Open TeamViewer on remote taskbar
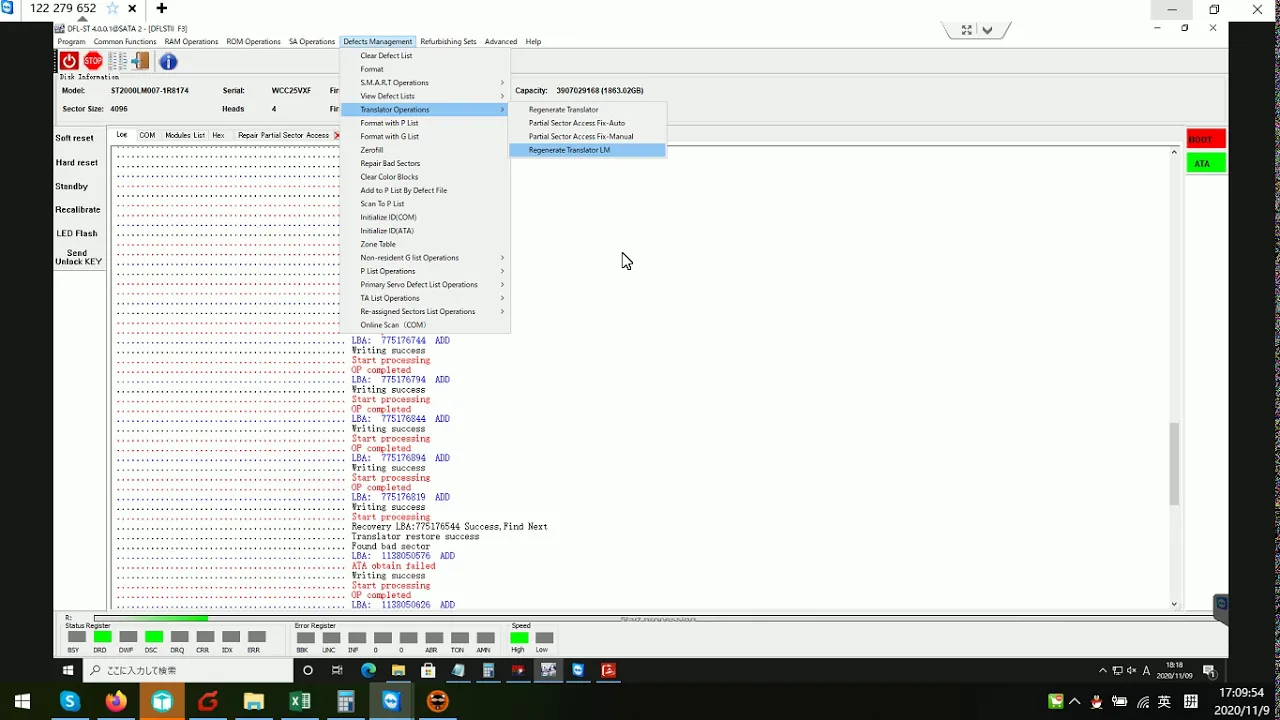 pyautogui.click(x=578, y=670)
